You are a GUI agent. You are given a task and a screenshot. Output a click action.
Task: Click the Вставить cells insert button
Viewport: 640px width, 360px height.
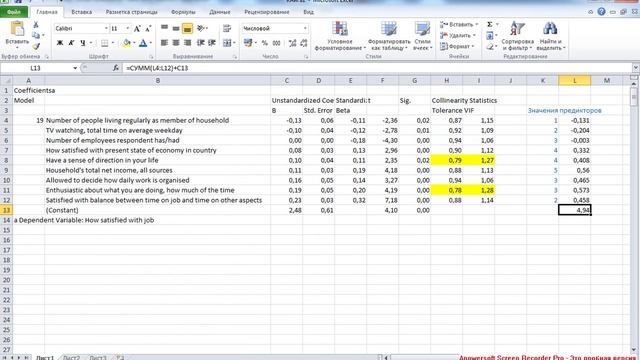pyautogui.click(x=458, y=25)
